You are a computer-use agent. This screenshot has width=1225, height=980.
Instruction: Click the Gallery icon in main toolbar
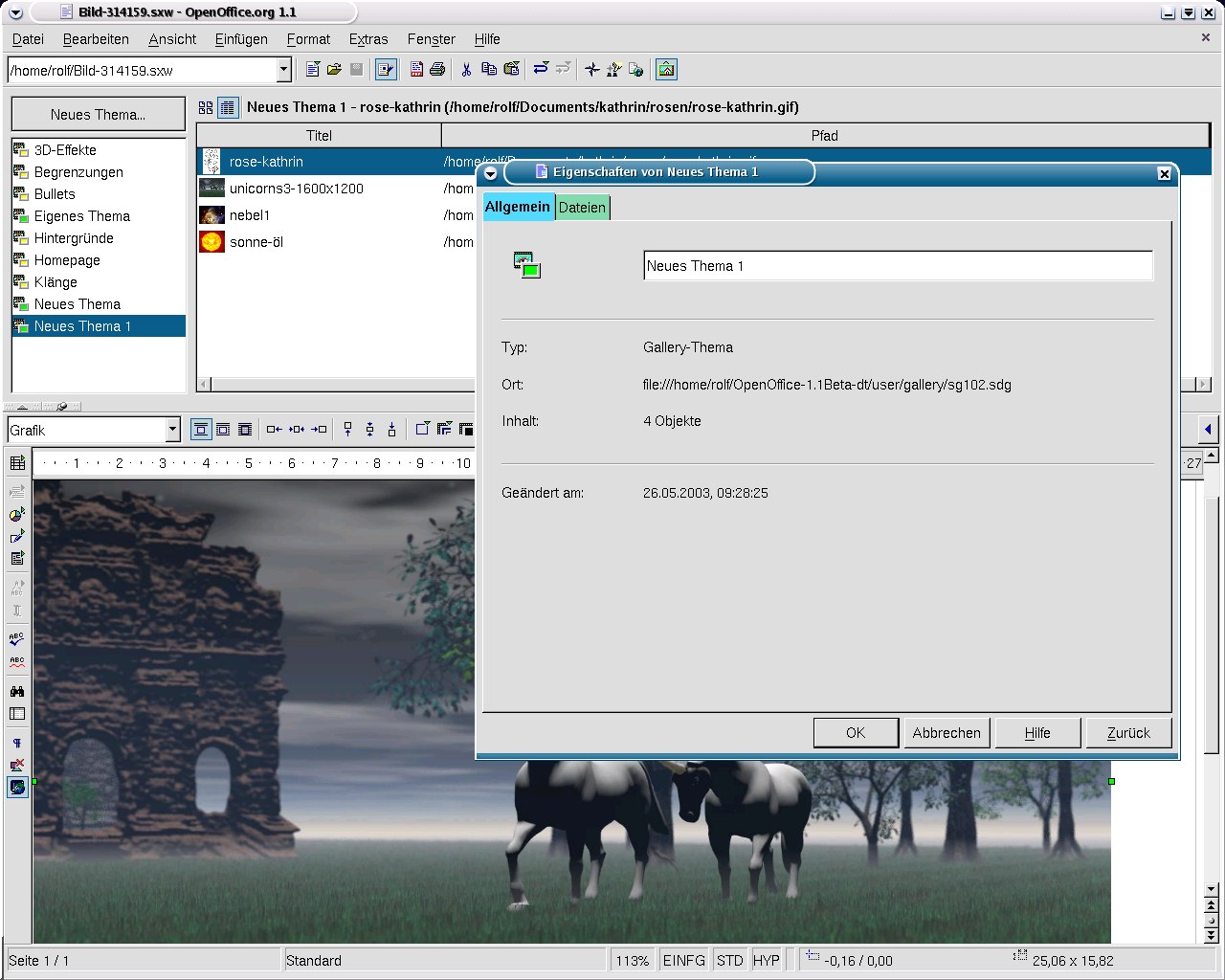666,69
